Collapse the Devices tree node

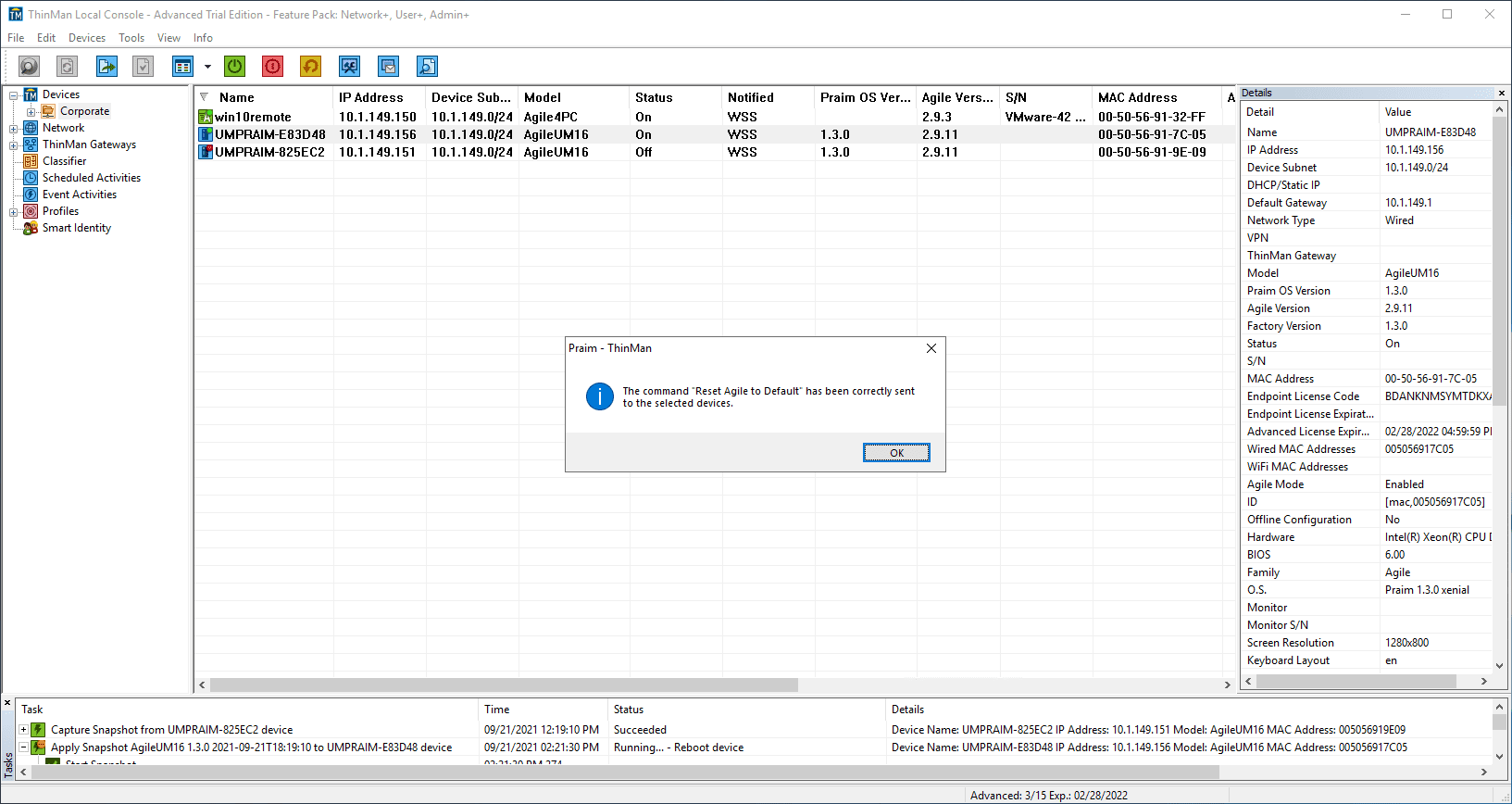13,94
